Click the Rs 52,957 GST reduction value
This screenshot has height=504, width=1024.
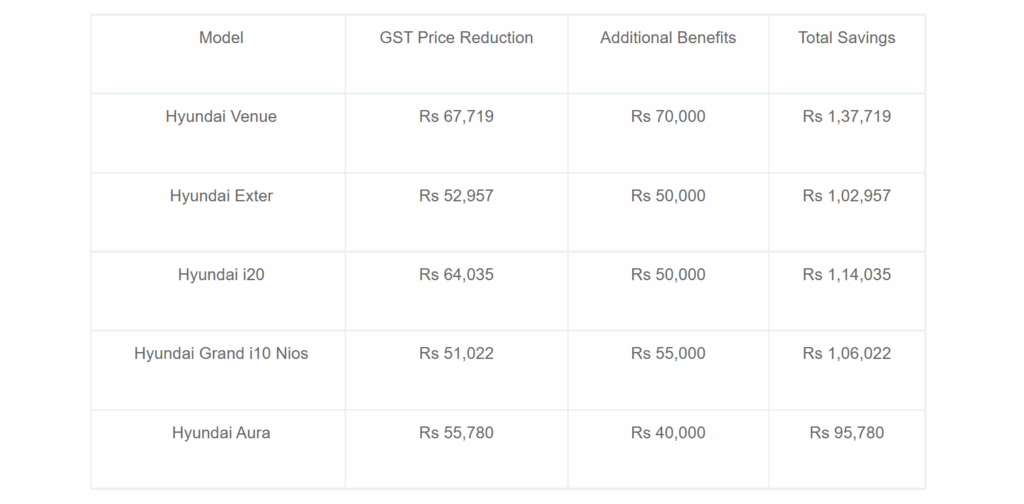coord(456,196)
